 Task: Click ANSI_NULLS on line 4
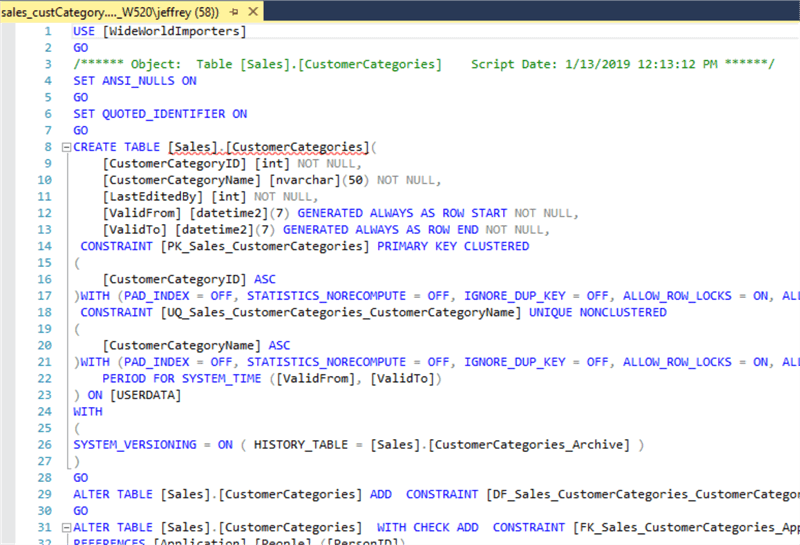point(138,81)
